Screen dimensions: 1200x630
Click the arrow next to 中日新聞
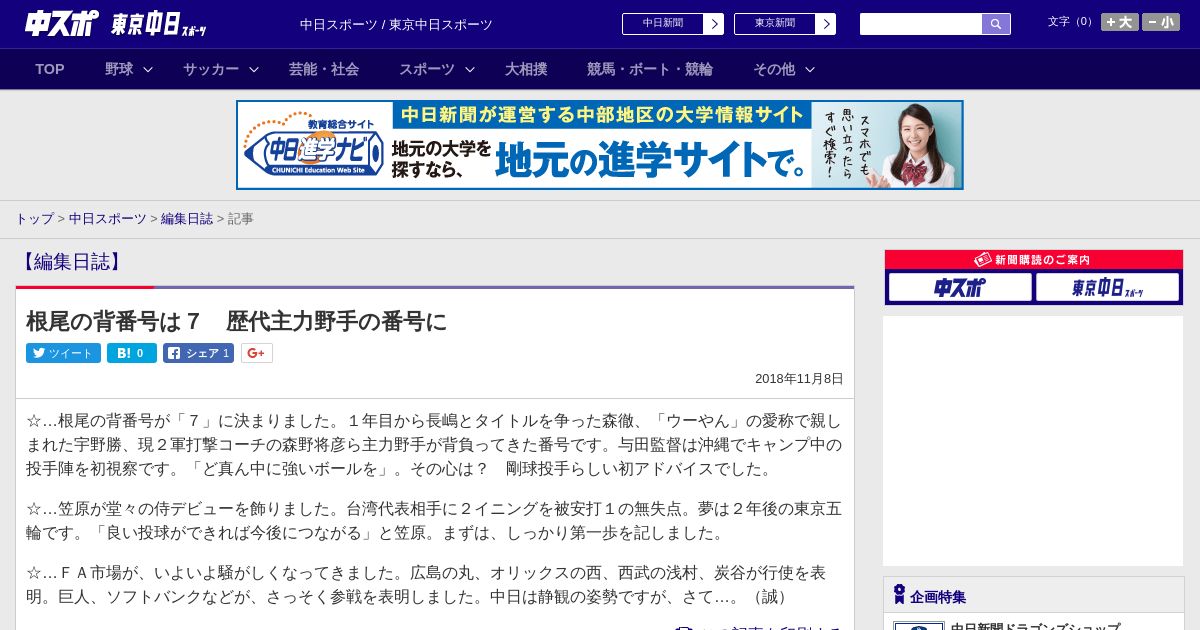[714, 24]
